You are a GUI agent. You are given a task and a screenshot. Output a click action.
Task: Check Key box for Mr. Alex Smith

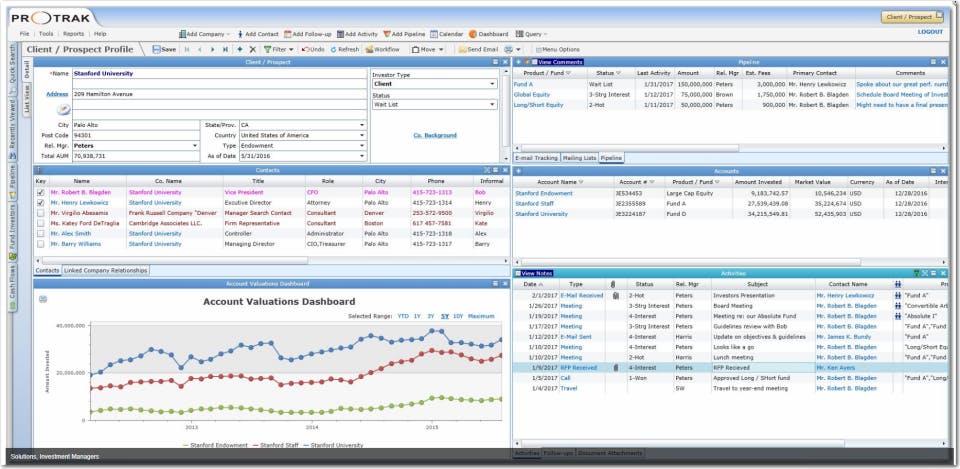tap(40, 234)
